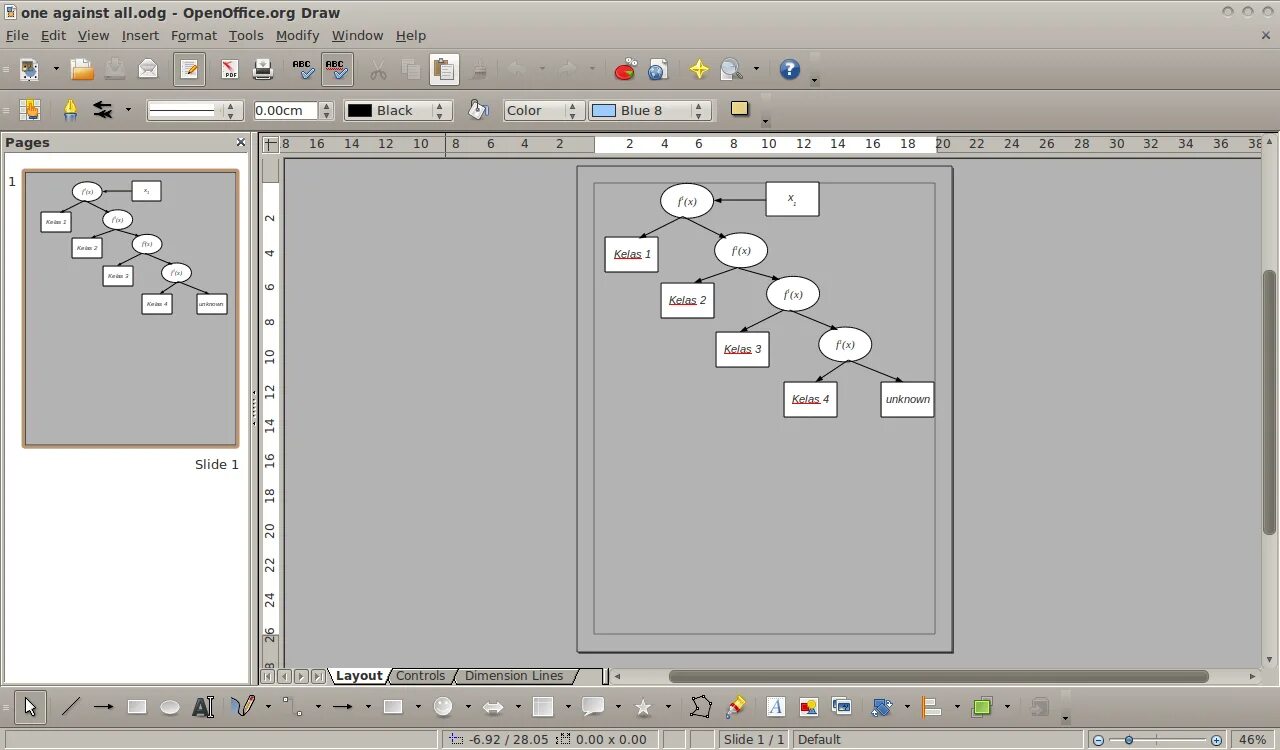Switch to the Controls layer tab

[420, 676]
